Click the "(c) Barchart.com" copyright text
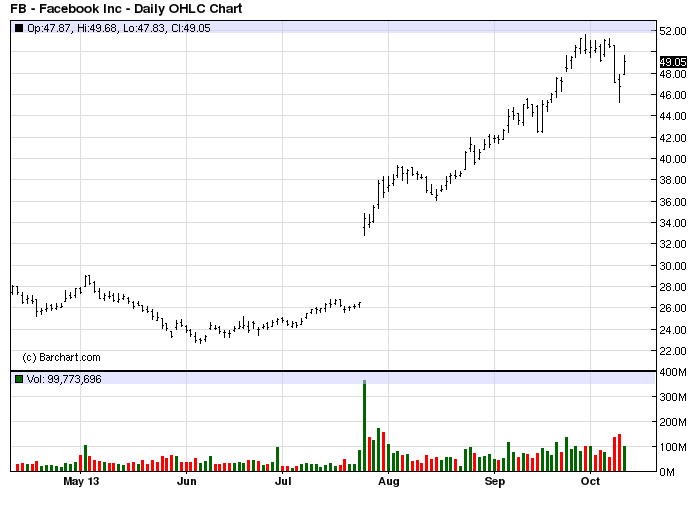 pos(61,357)
